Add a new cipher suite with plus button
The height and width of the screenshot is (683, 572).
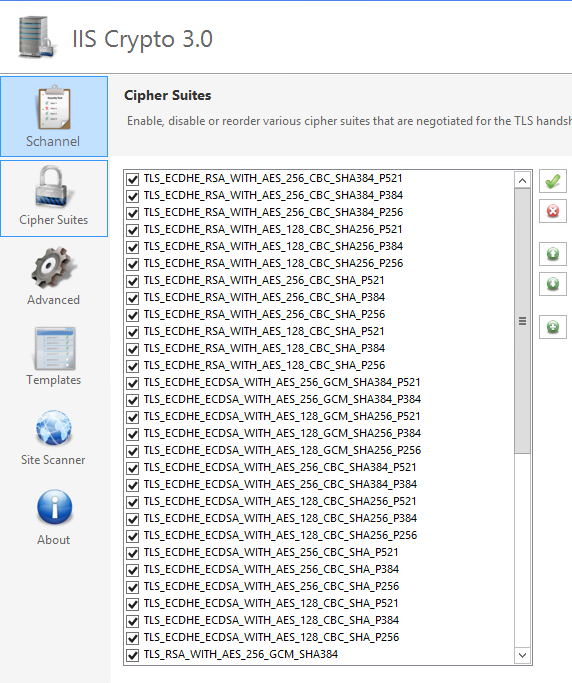tap(553, 327)
